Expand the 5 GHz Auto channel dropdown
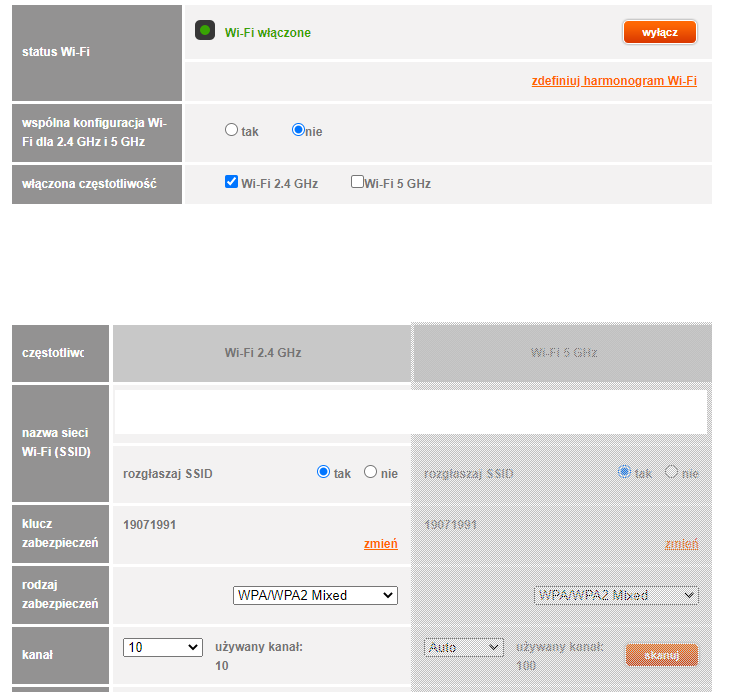 pos(463,647)
